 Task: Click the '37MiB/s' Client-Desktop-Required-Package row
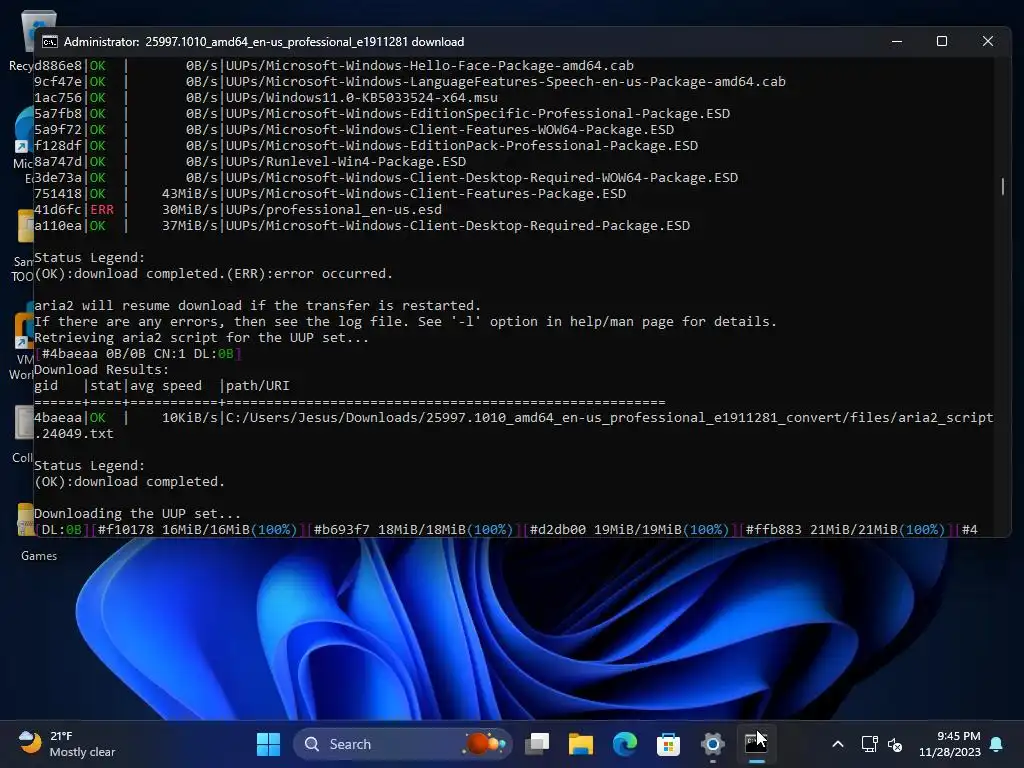click(362, 225)
